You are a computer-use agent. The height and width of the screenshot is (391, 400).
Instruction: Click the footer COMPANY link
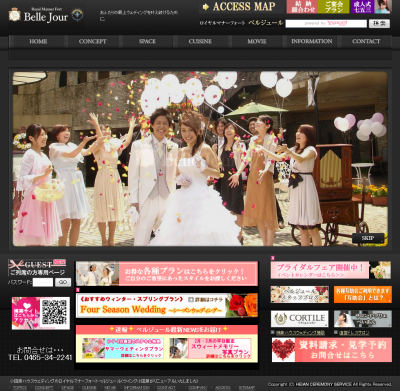(198, 388)
